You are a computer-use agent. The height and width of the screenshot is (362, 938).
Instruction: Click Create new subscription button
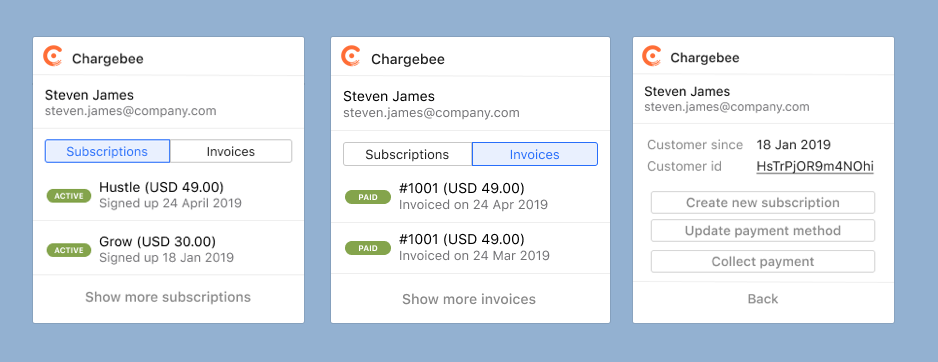(763, 202)
